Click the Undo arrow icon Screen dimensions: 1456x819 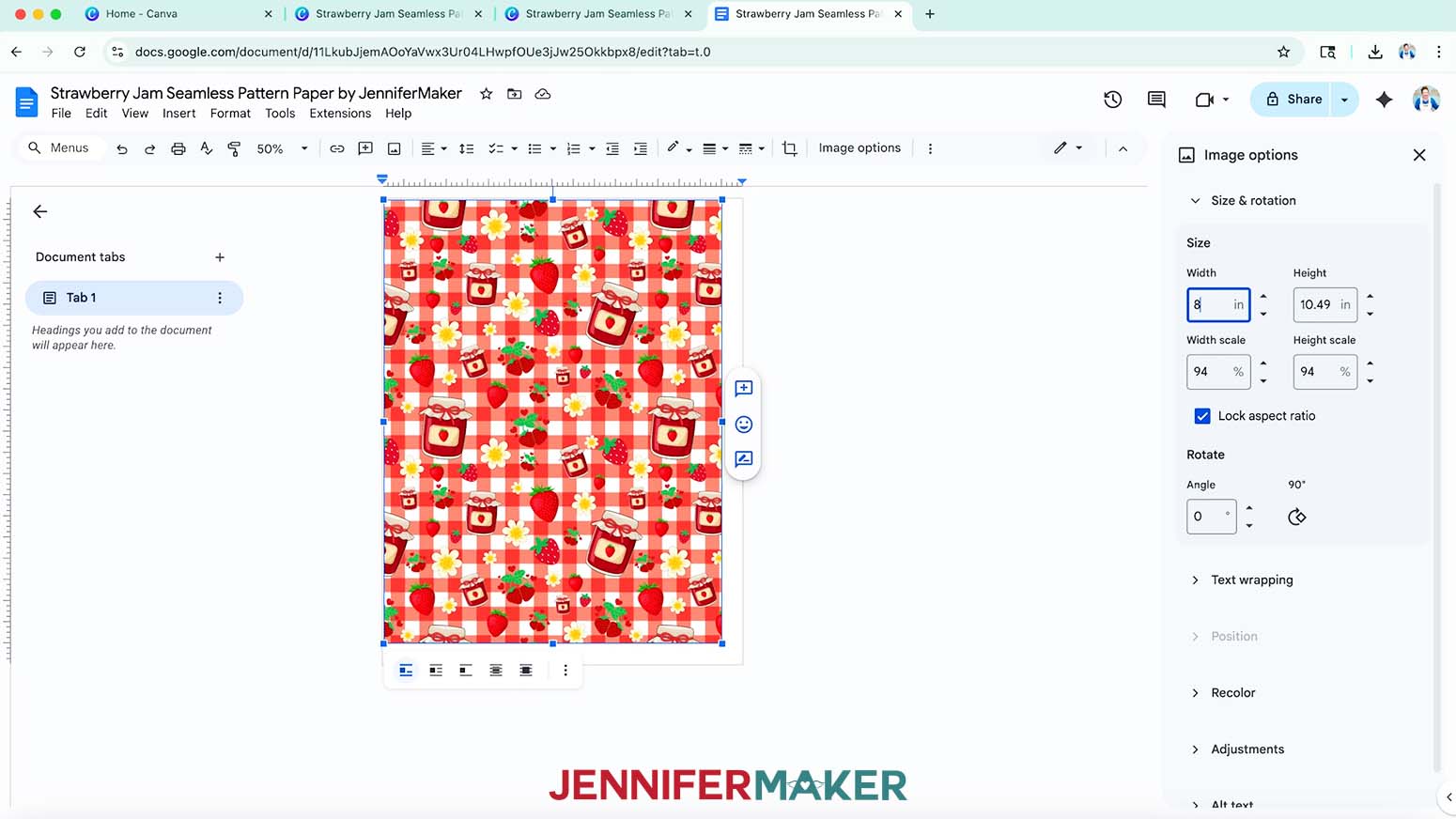pos(122,148)
